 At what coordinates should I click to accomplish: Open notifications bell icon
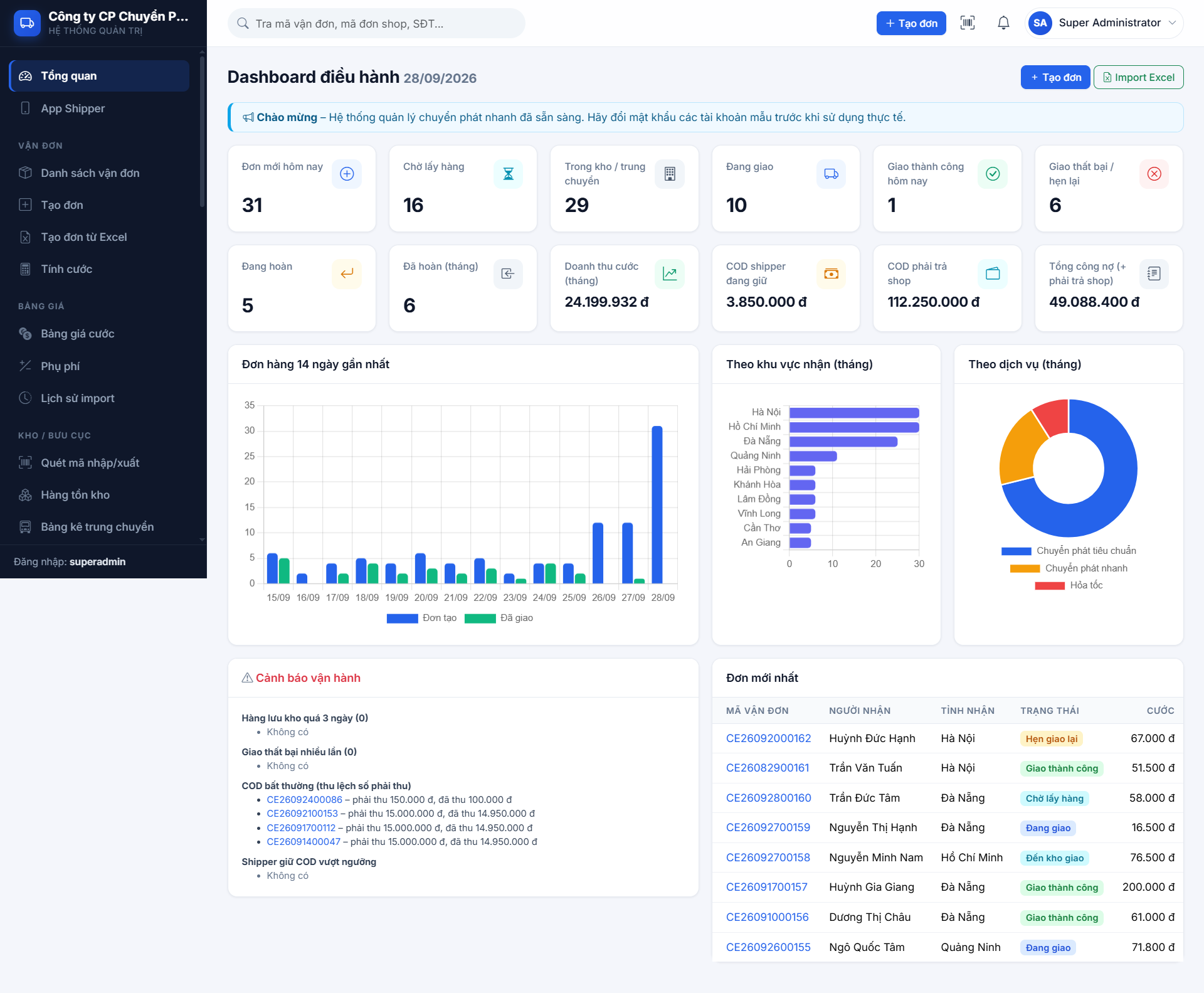pyautogui.click(x=1003, y=23)
